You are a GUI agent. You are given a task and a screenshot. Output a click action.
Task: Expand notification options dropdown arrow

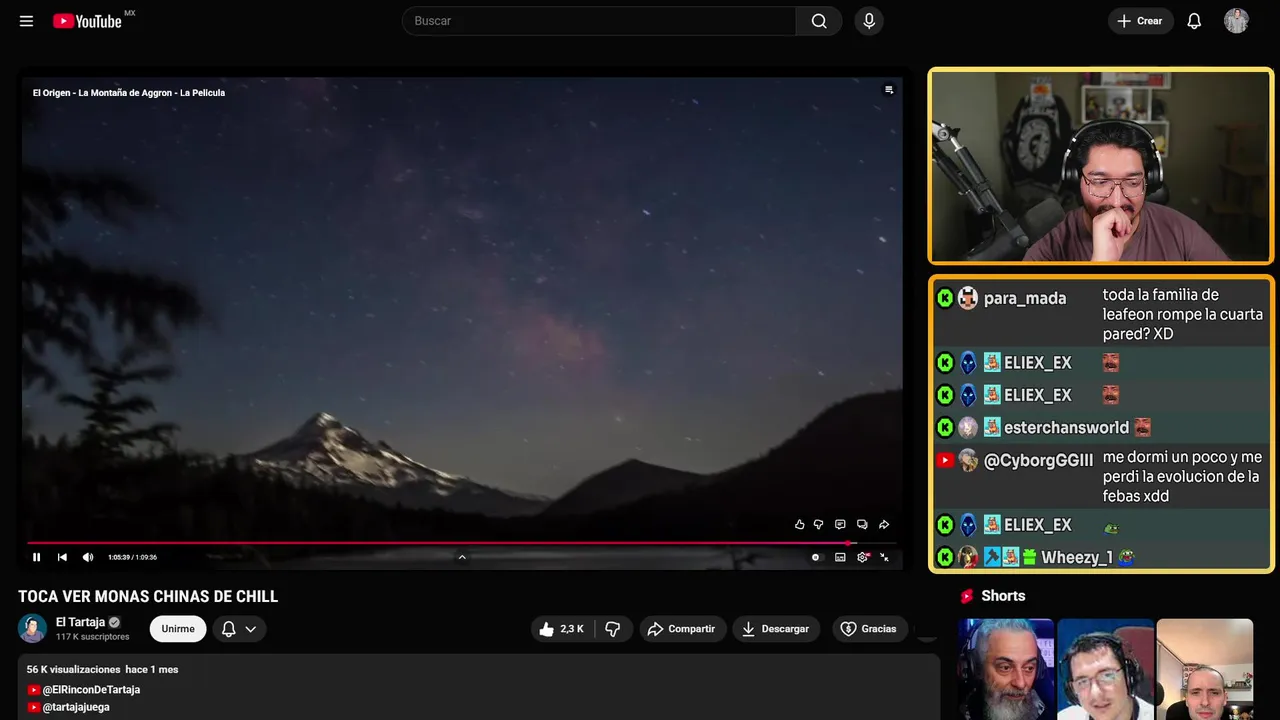[x=251, y=629]
